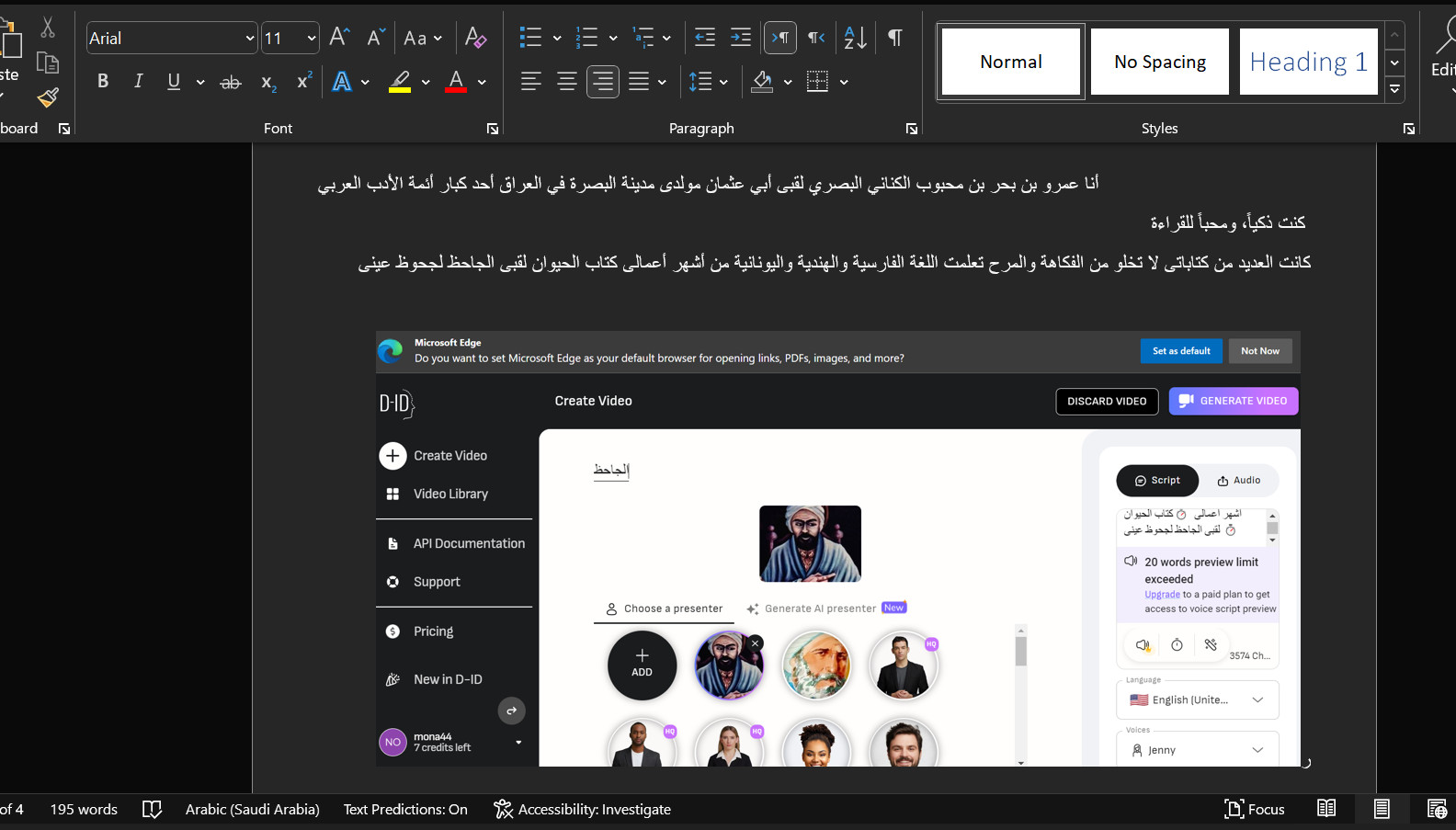This screenshot has width=1456, height=830.
Task: Expand the Bullets list dropdown arrow
Action: (557, 38)
